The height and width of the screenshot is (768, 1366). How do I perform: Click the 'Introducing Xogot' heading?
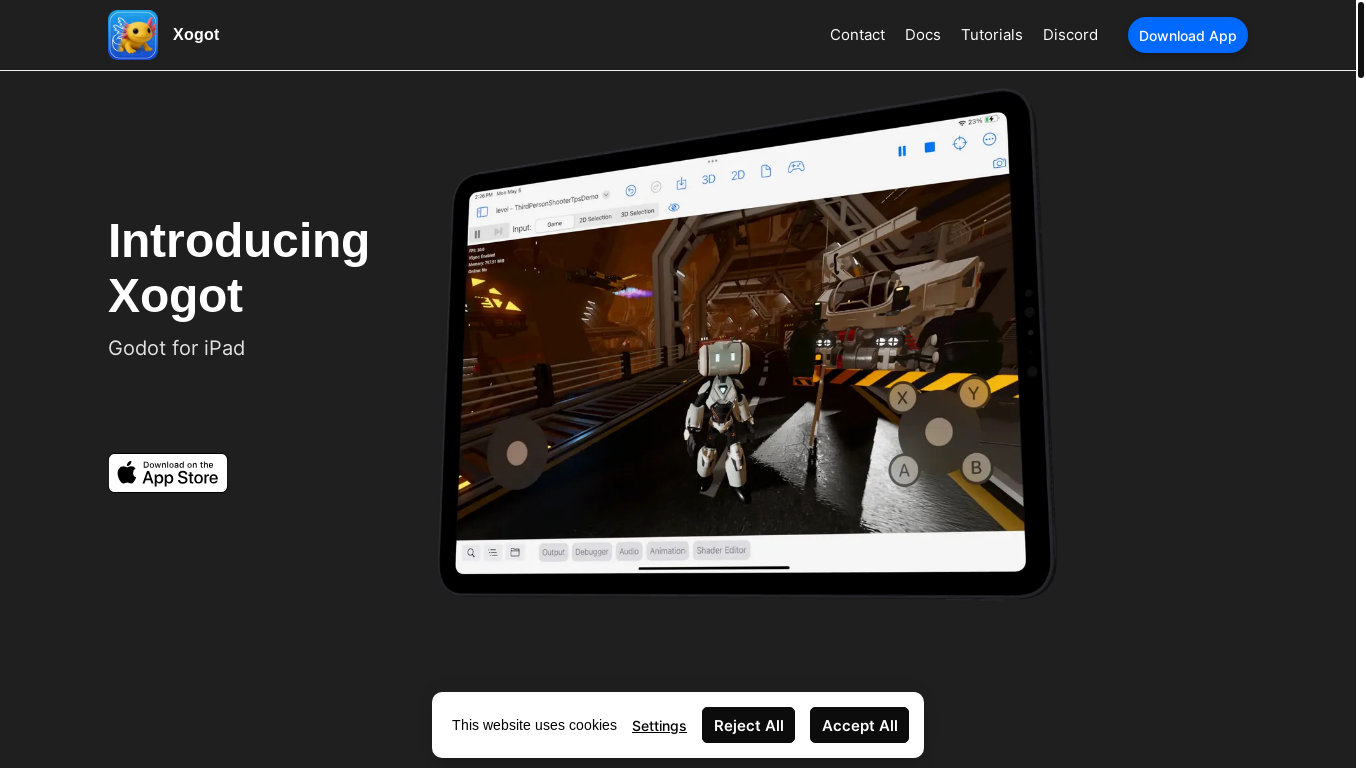pyautogui.click(x=239, y=268)
